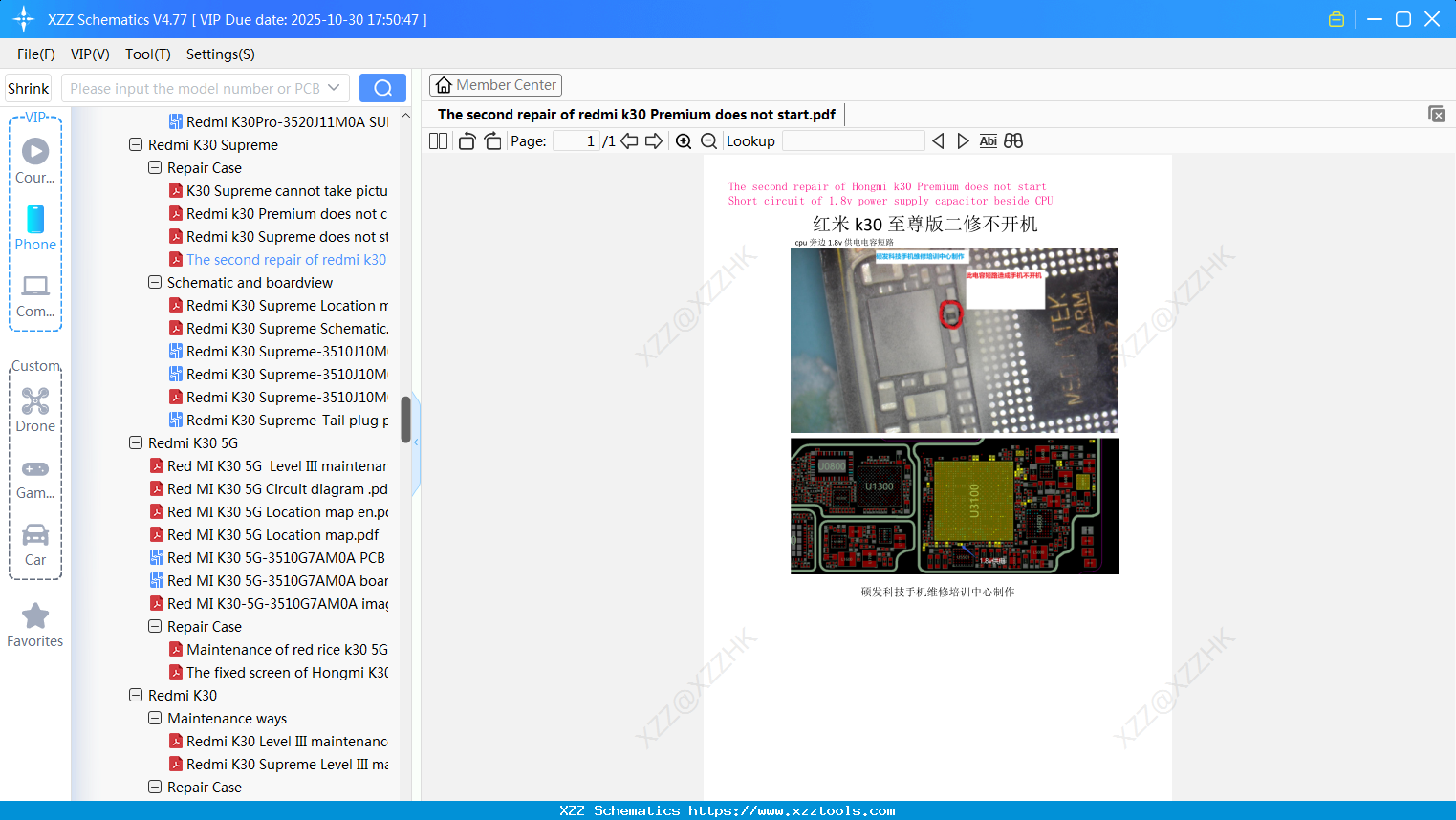
Task: Switch to two-page view mode
Action: (x=437, y=140)
